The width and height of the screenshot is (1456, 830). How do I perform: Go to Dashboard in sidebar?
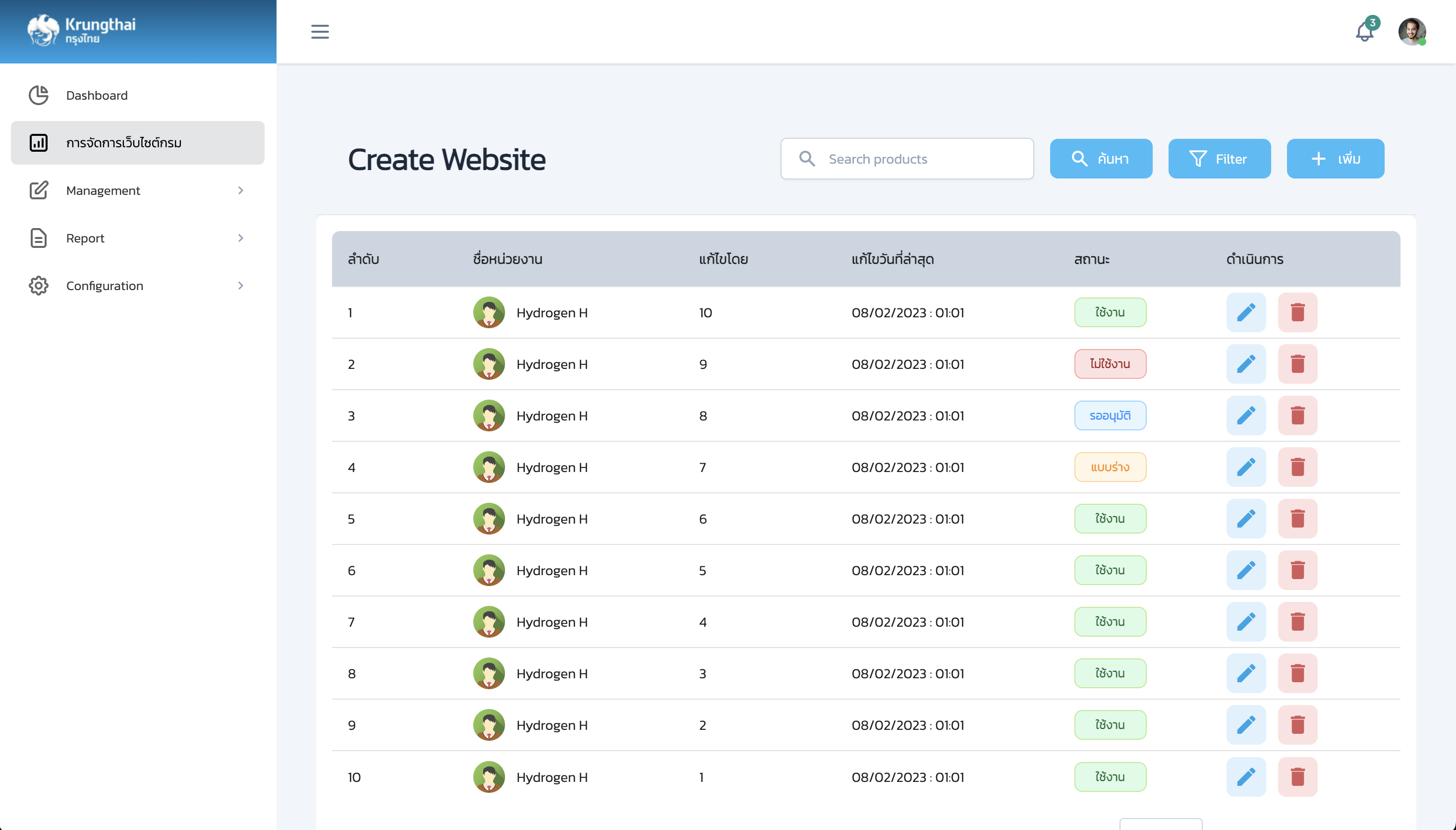tap(138, 95)
